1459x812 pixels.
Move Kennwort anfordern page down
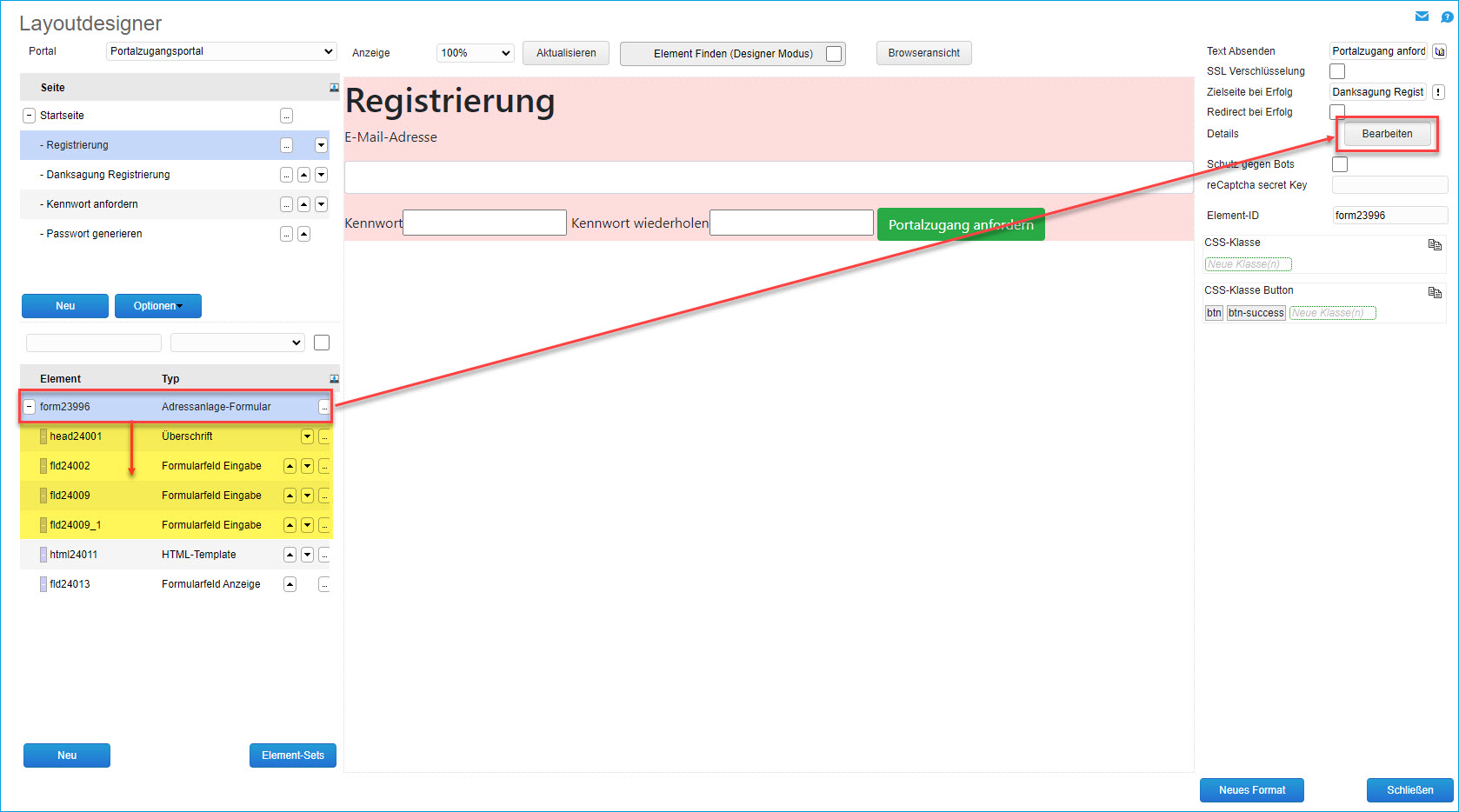321,204
